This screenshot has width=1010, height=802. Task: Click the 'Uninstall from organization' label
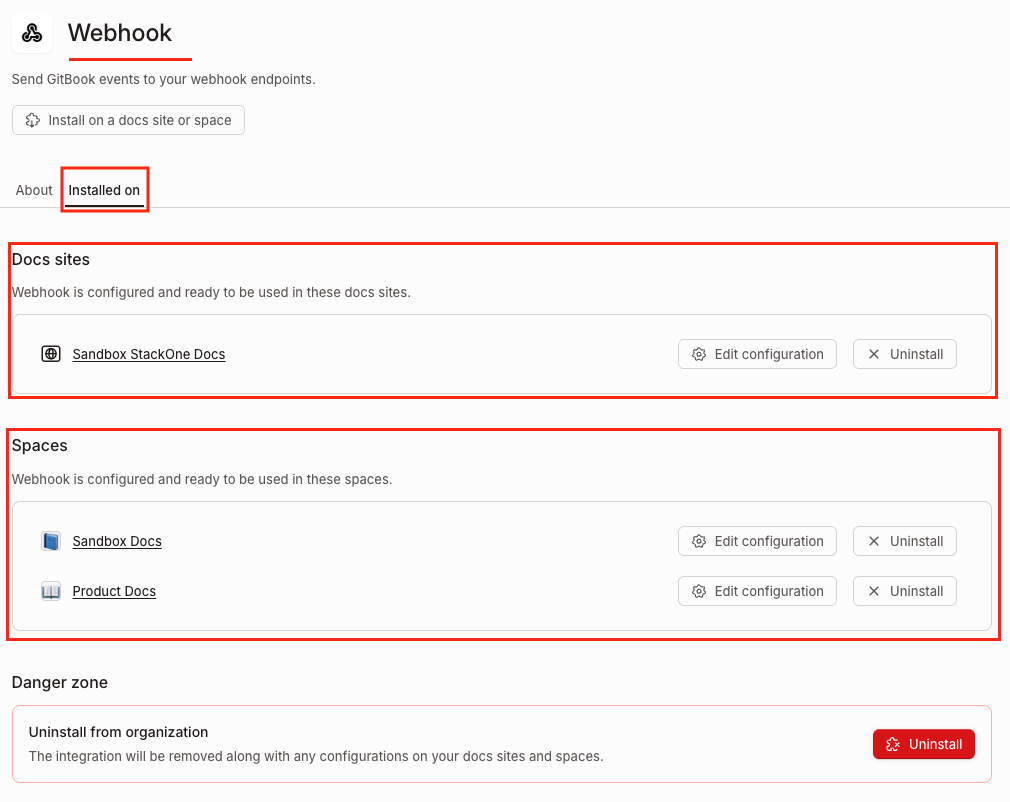pos(119,732)
